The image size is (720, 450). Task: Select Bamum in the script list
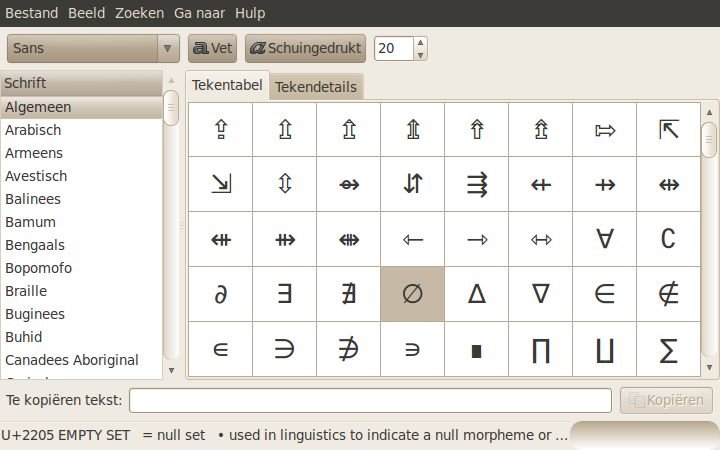click(81, 222)
